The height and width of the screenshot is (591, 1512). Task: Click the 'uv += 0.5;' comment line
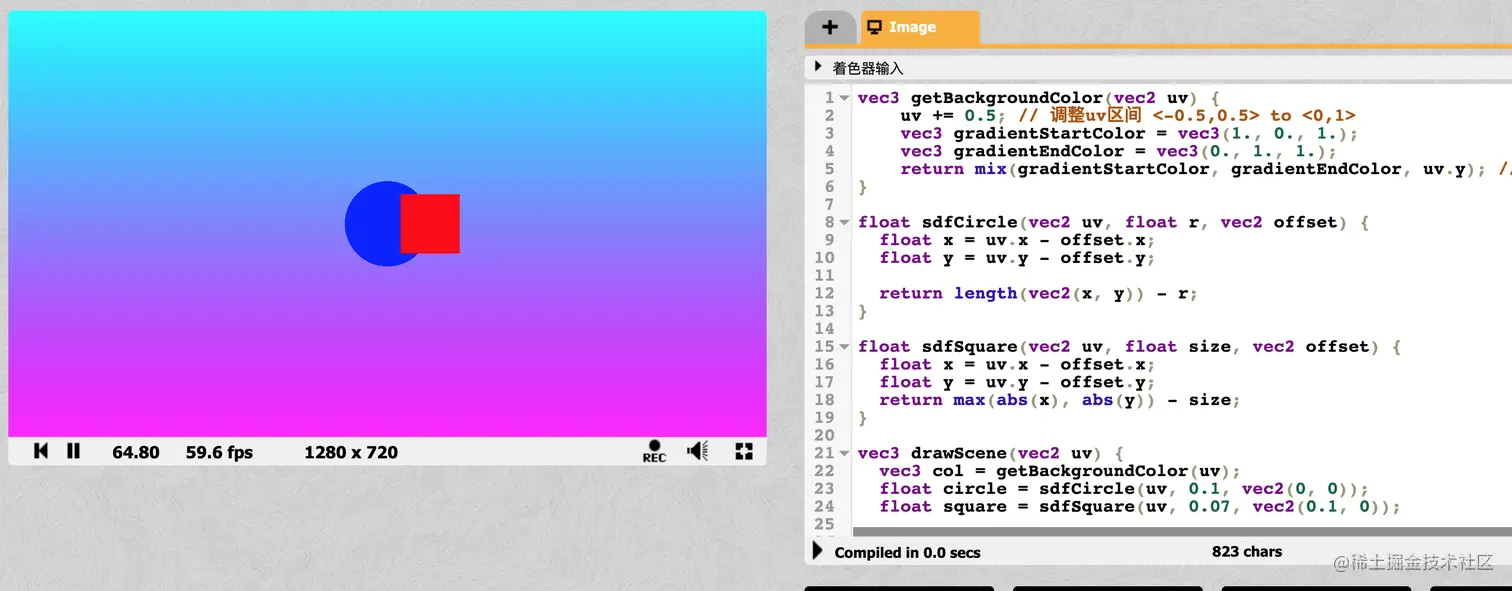click(x=1128, y=116)
